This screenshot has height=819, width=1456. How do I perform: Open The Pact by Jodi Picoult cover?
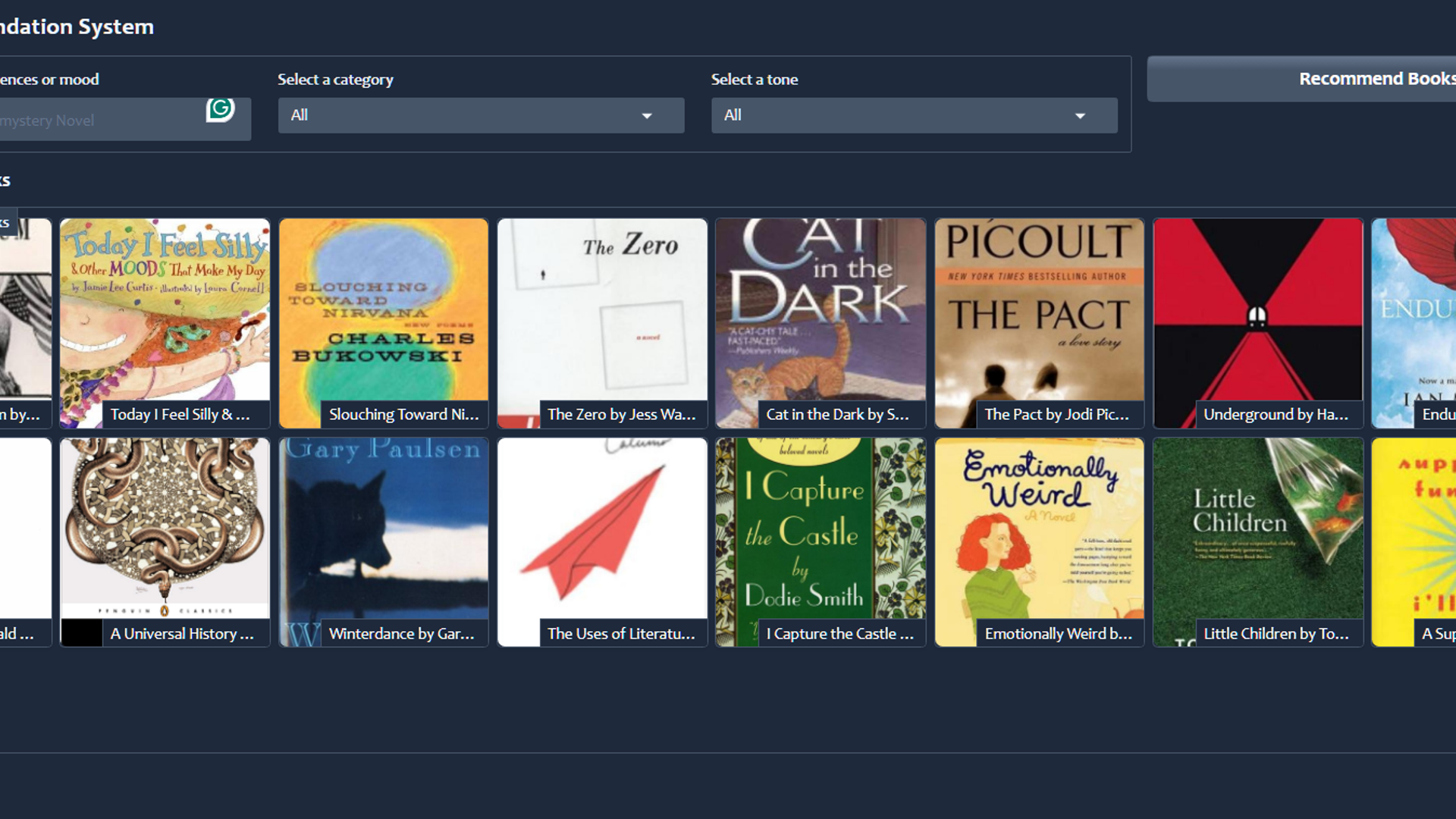click(x=1039, y=323)
